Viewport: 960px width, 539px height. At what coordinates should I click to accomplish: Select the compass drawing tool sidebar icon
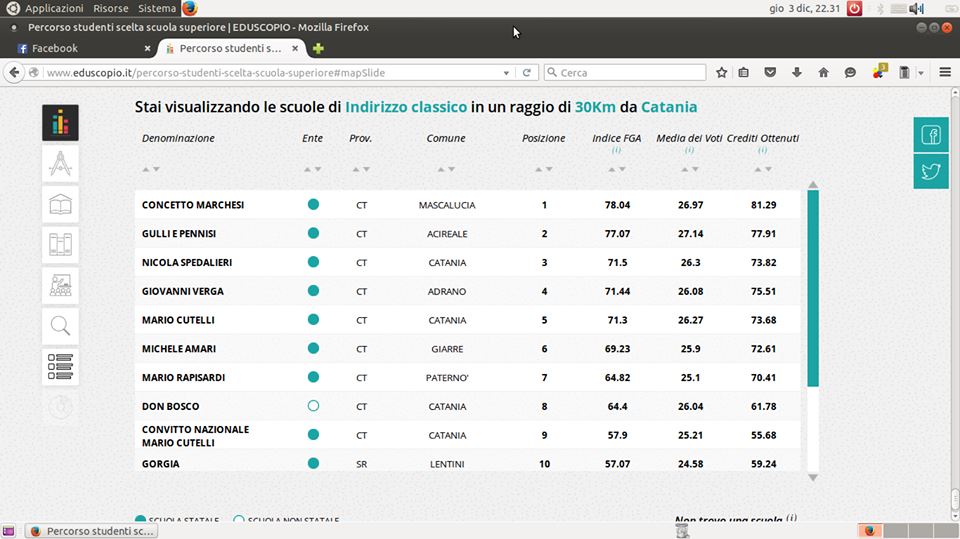point(60,164)
